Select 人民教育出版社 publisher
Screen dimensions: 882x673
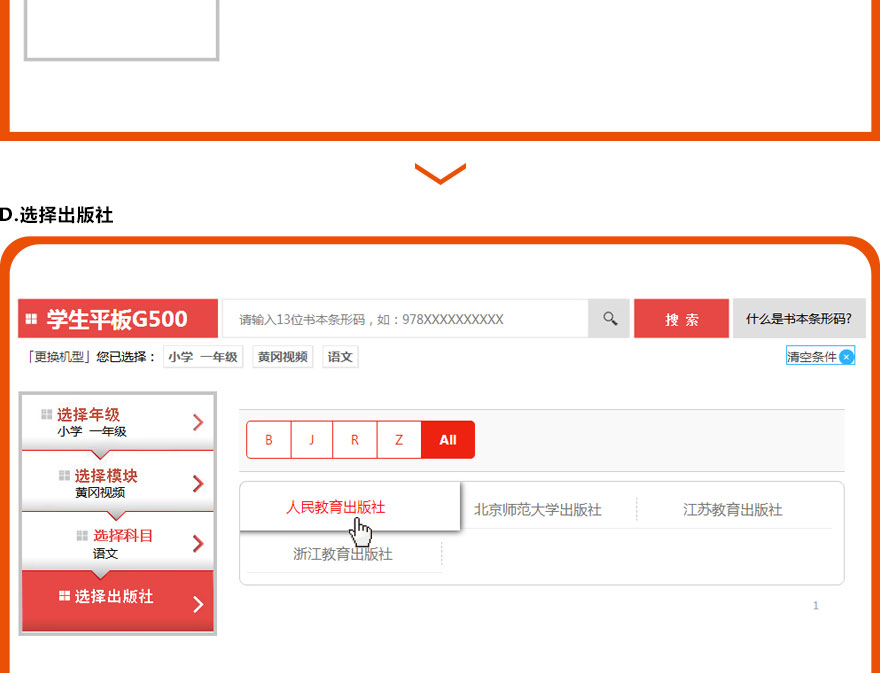[x=335, y=507]
